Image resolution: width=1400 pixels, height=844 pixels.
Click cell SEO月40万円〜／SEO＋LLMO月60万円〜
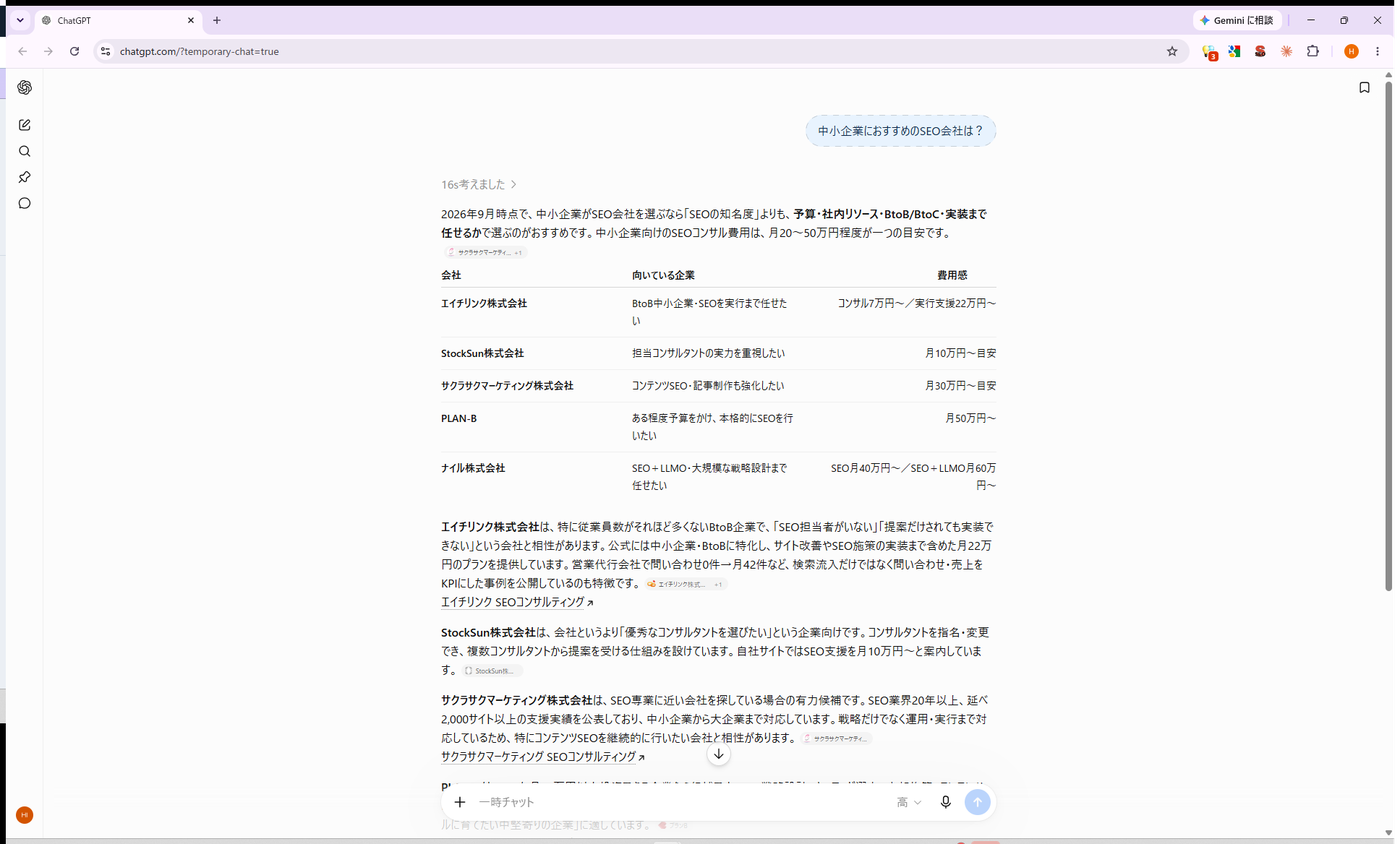[x=913, y=476]
